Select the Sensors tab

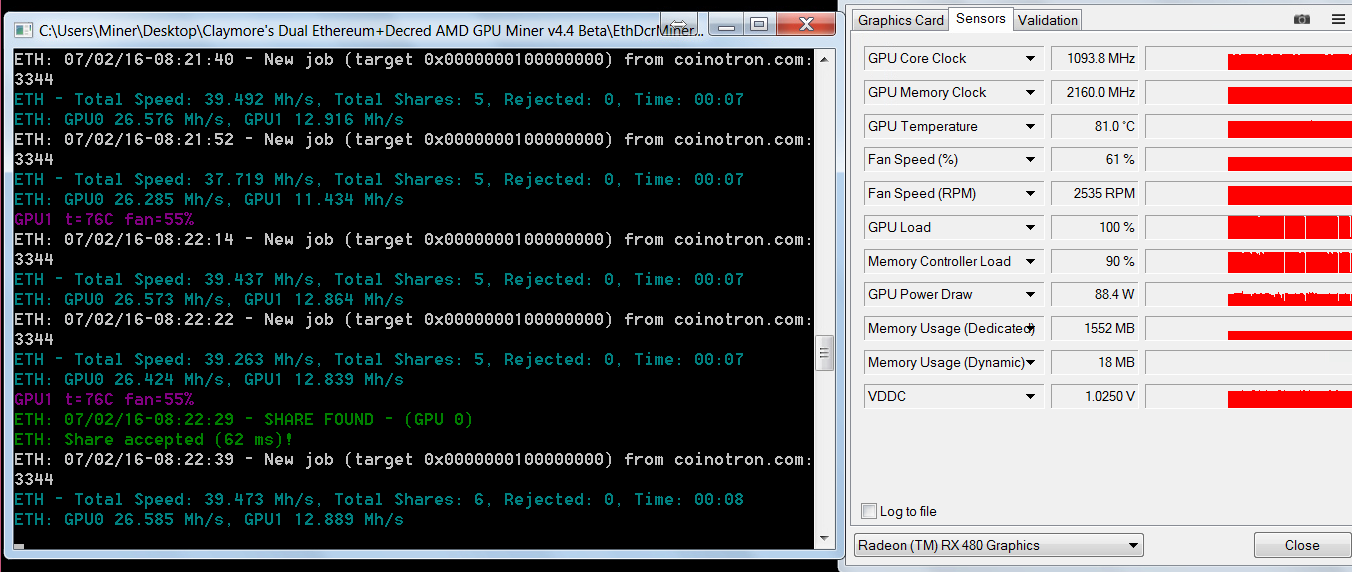click(x=981, y=18)
